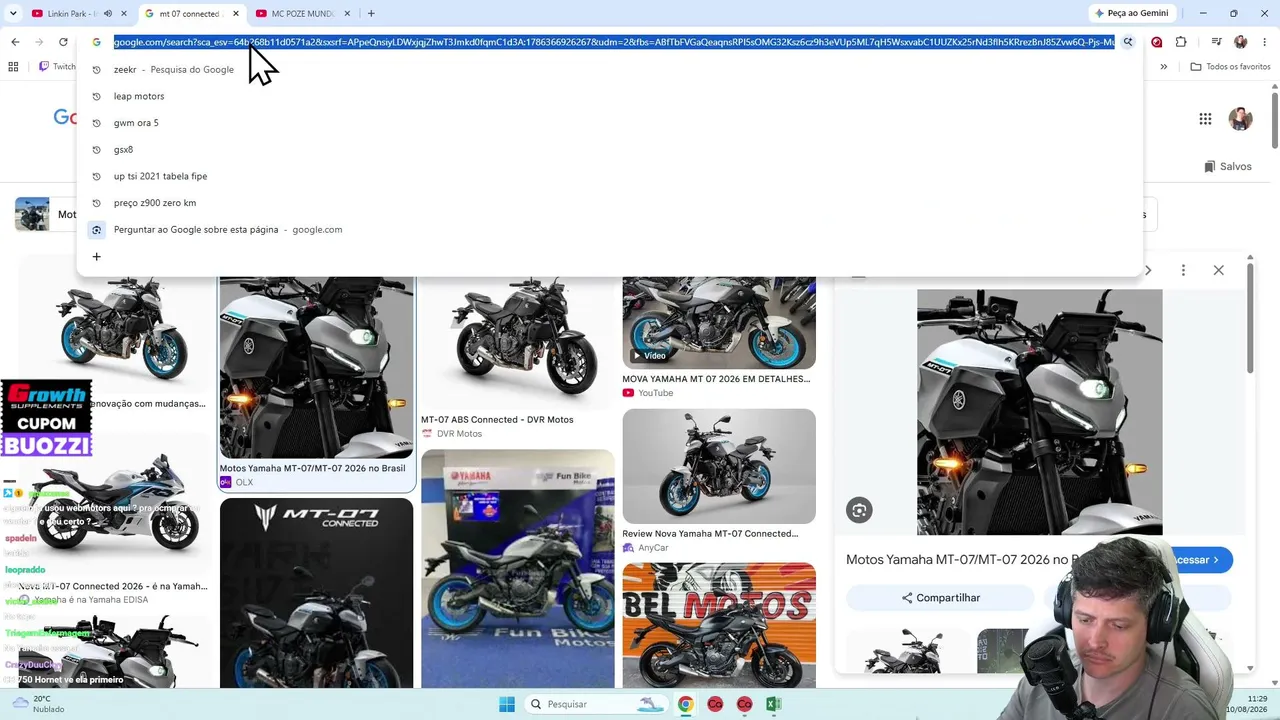Click the Peça ao Gemini button
The image size is (1280, 720).
(x=1131, y=13)
